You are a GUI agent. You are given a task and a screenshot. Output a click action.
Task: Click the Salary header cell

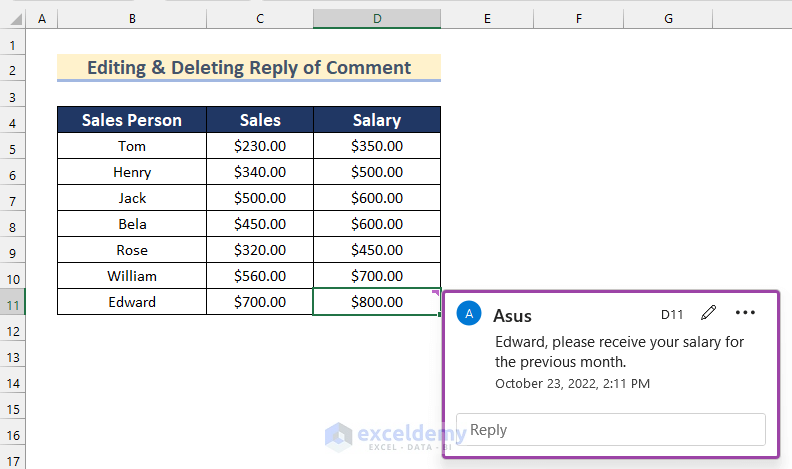point(377,120)
